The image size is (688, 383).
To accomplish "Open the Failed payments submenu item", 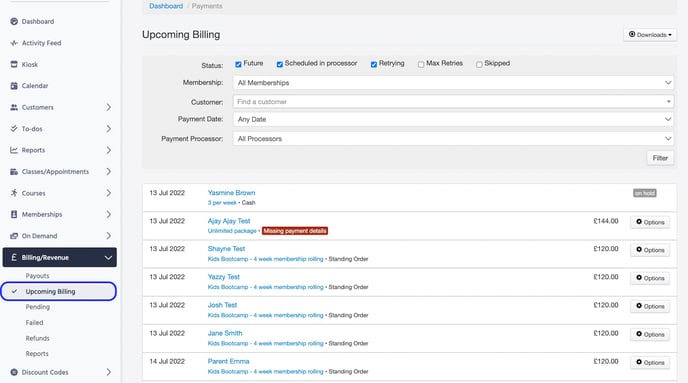I will [x=34, y=323].
